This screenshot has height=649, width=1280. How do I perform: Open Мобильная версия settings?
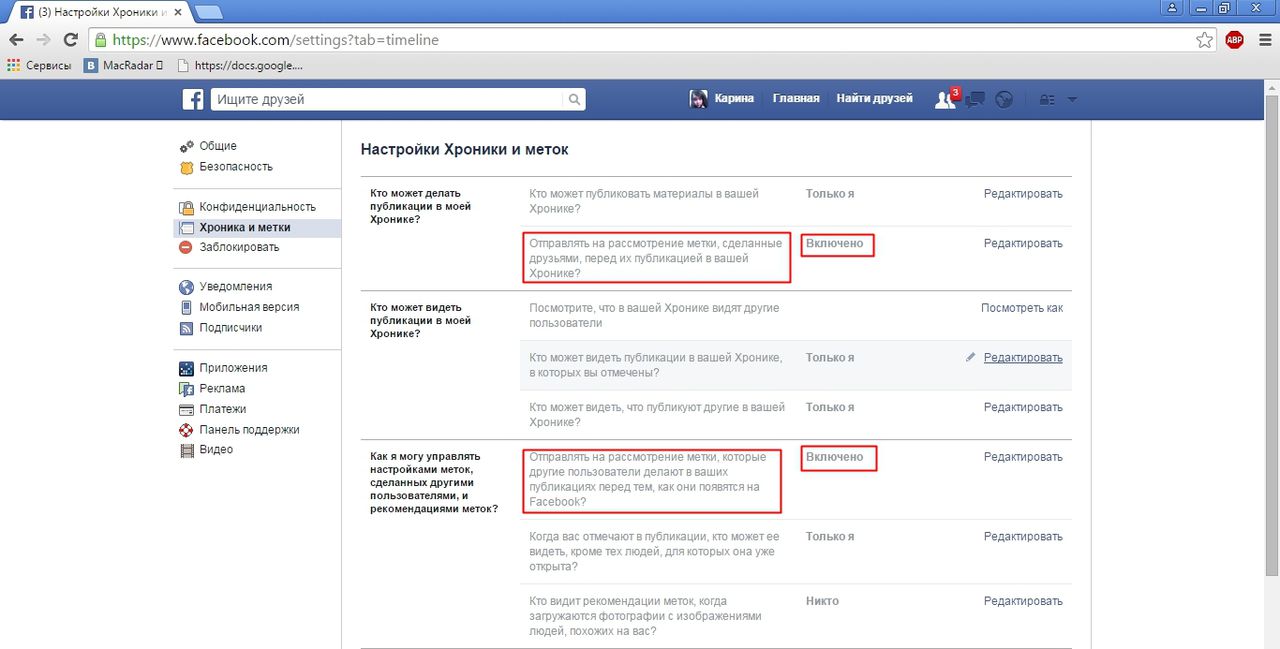(x=249, y=307)
